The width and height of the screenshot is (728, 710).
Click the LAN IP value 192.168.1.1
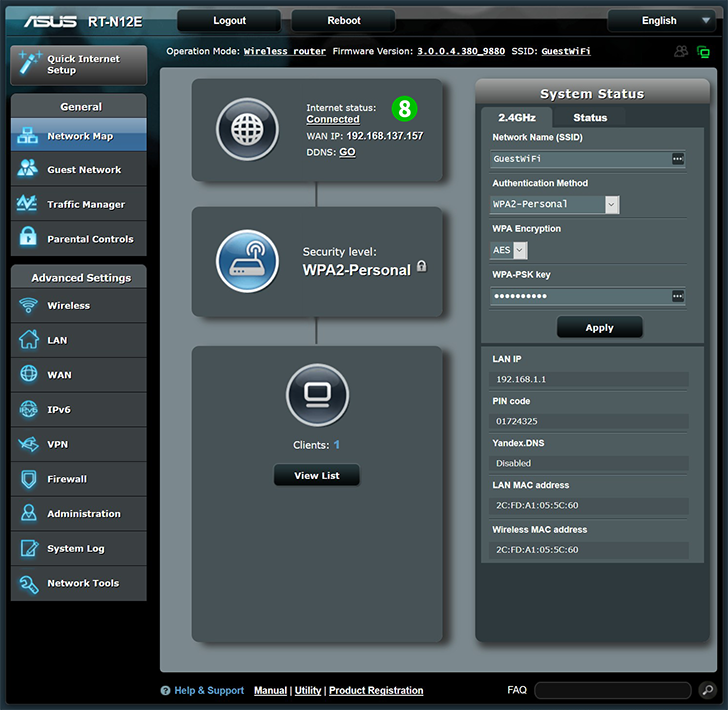coord(521,379)
